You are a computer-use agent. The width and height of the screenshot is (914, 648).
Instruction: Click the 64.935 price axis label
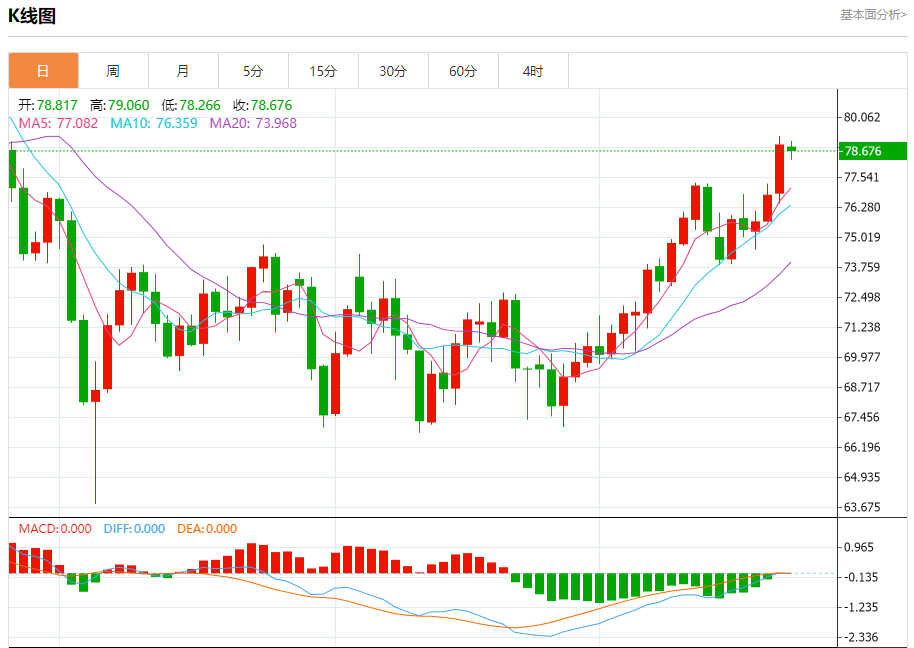click(x=862, y=477)
